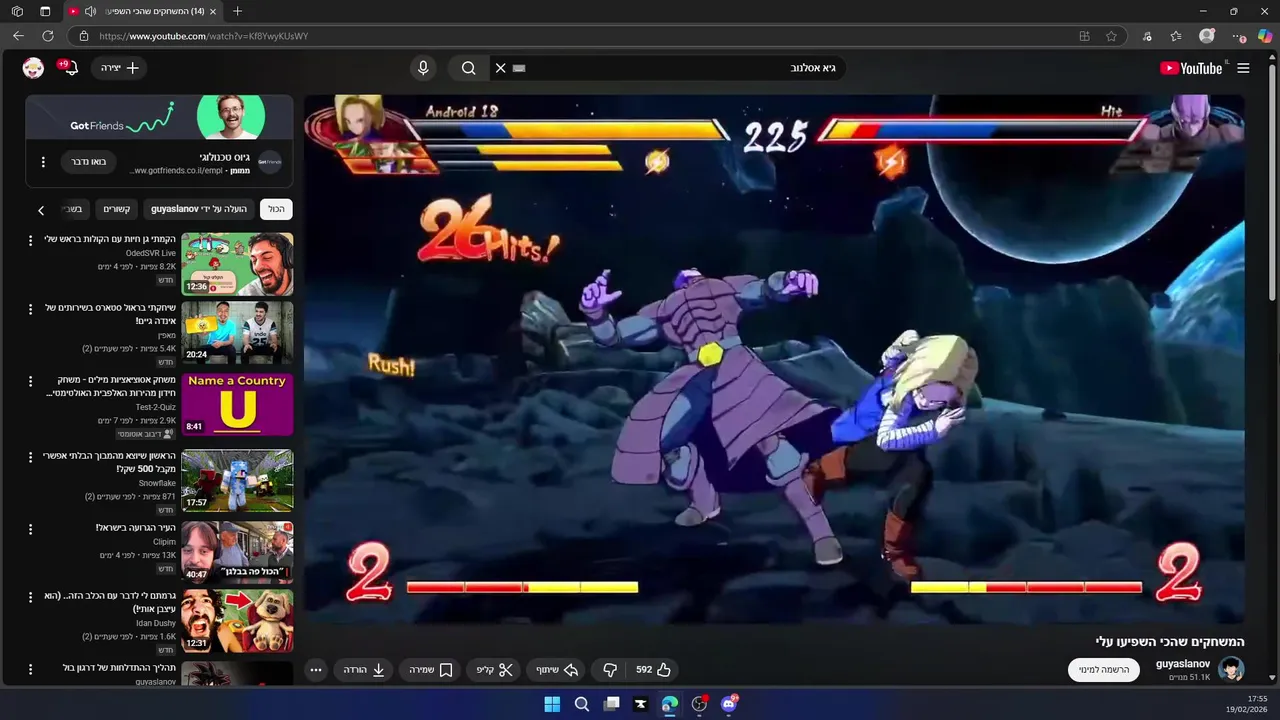Open the 20:24 Brawl Stars video thumbnail
The image size is (1280, 720).
tap(237, 332)
